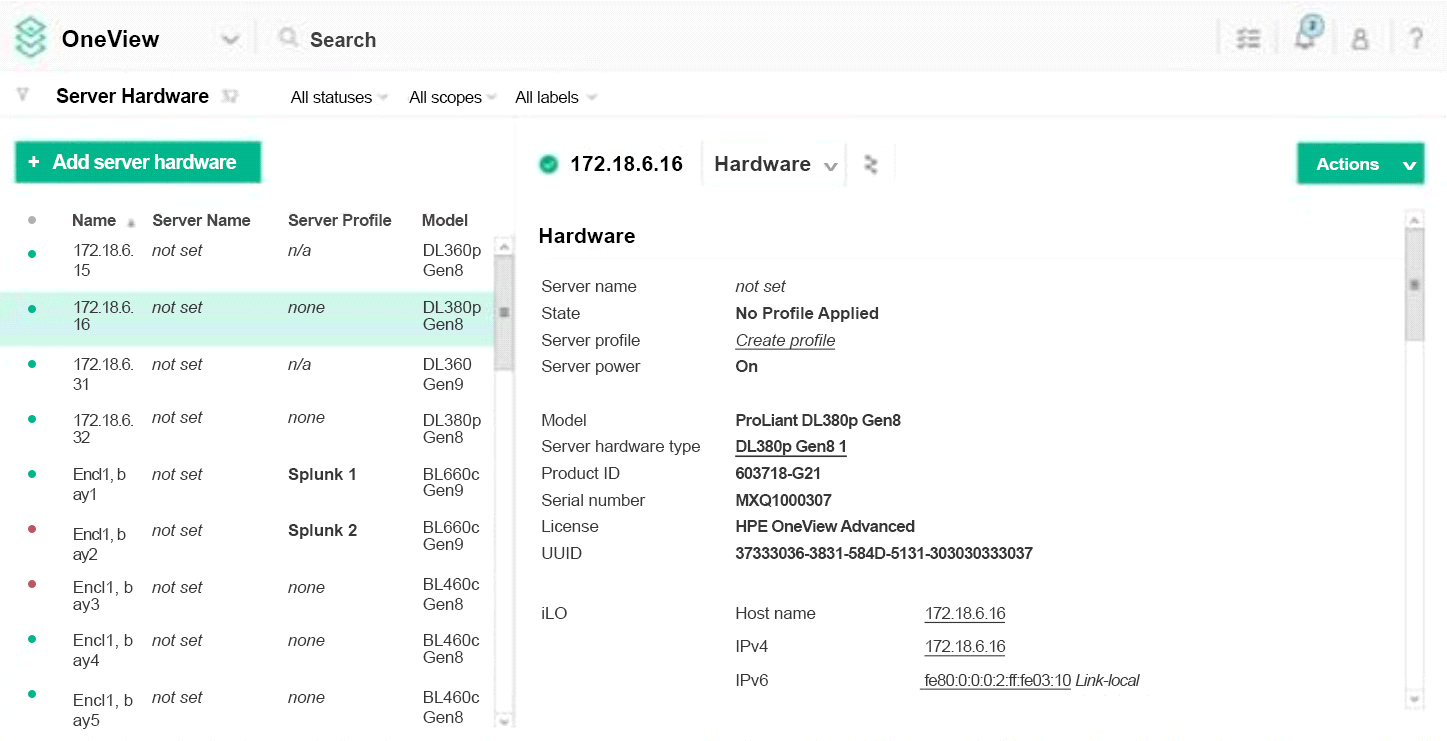The height and width of the screenshot is (741, 1447).
Task: Open the All labels filter dropdown
Action: (555, 98)
